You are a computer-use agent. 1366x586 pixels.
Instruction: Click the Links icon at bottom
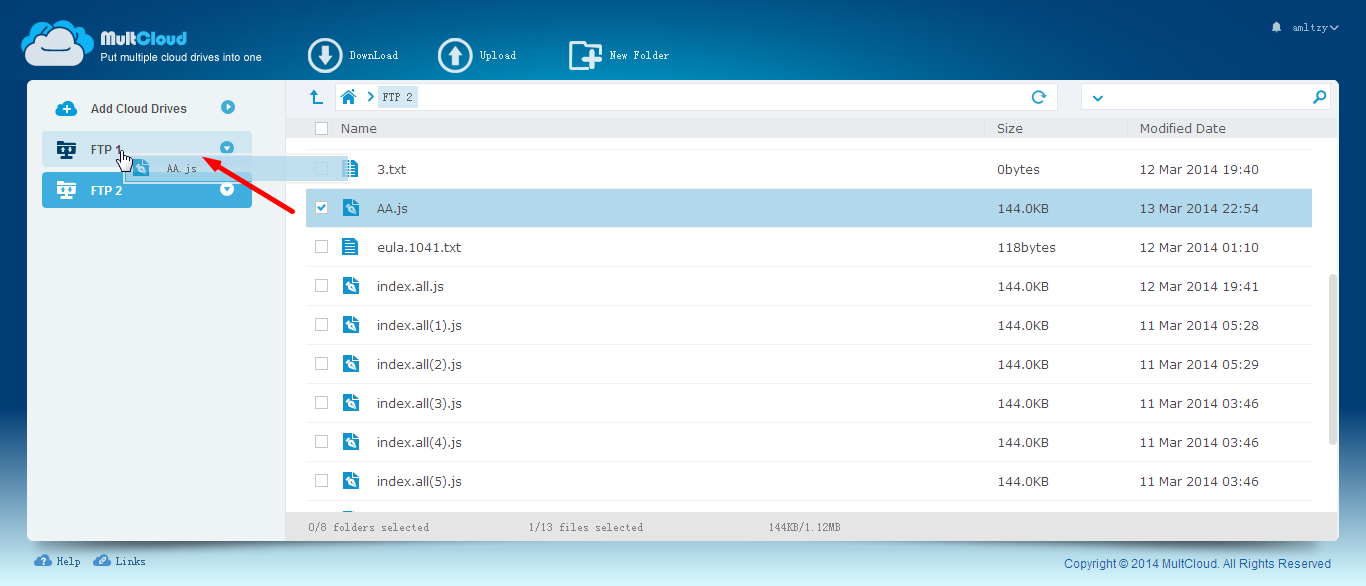coord(102,561)
